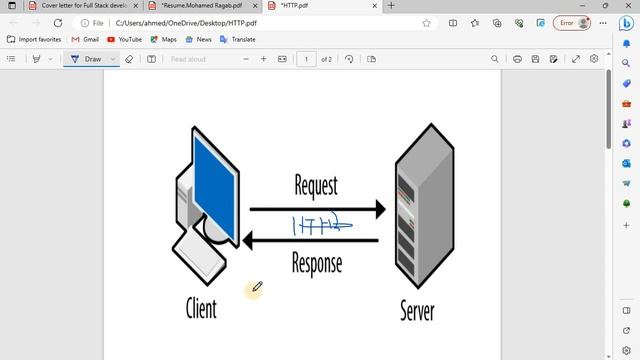
Task: Open the Favorites list
Action: 475,23
